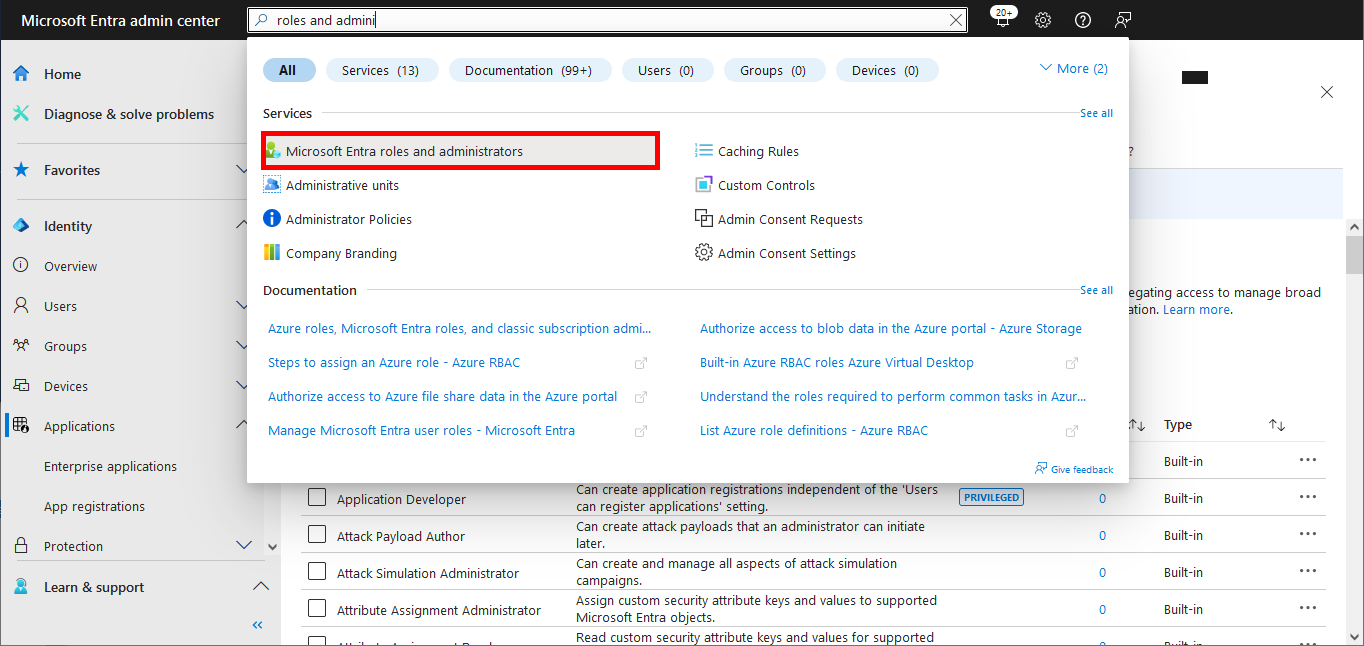Viewport: 1364px width, 646px height.
Task: Switch to the Documentation (99+) tab
Action: coord(530,70)
